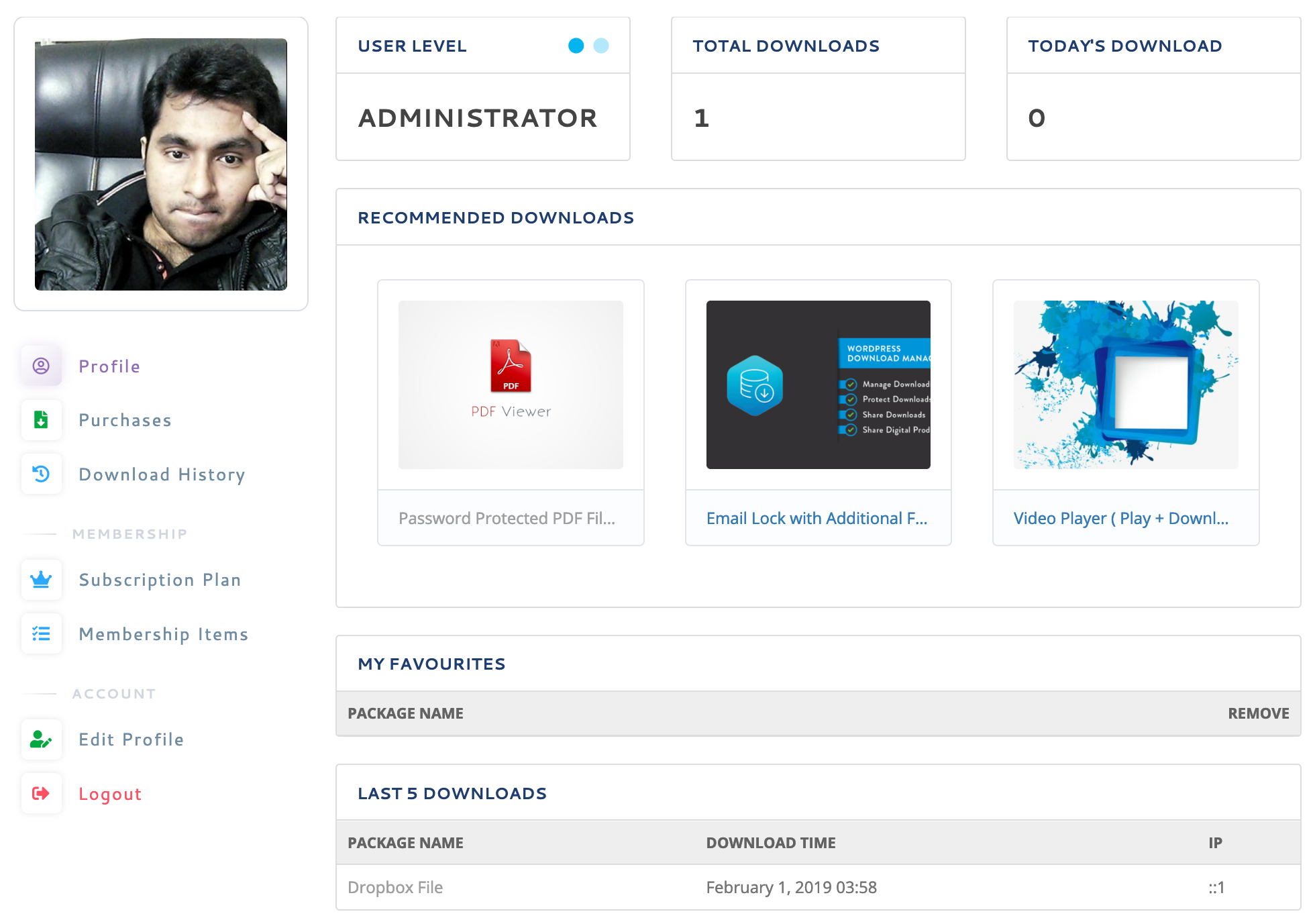Open the Subscription Plan page

tap(160, 579)
